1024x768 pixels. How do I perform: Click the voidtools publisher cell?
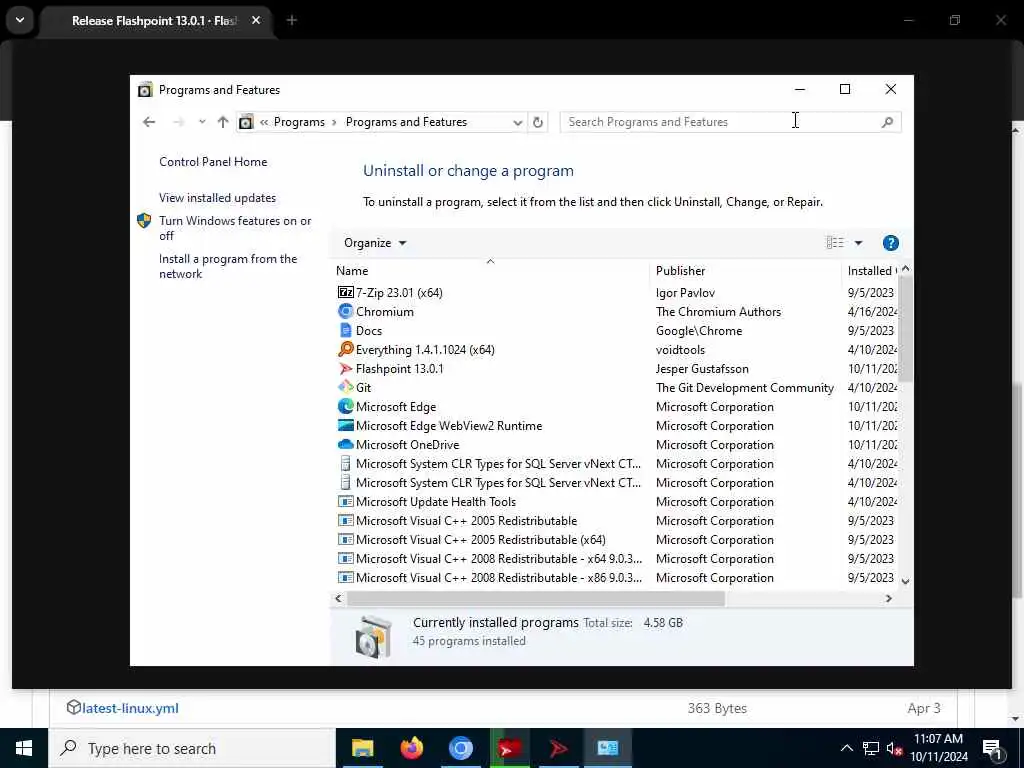click(x=680, y=349)
